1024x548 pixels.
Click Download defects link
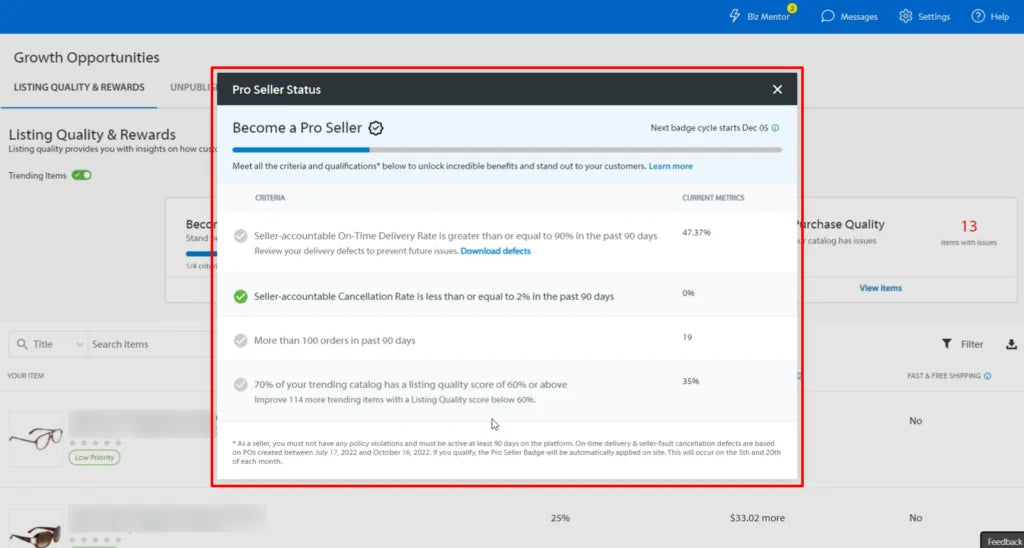(495, 251)
